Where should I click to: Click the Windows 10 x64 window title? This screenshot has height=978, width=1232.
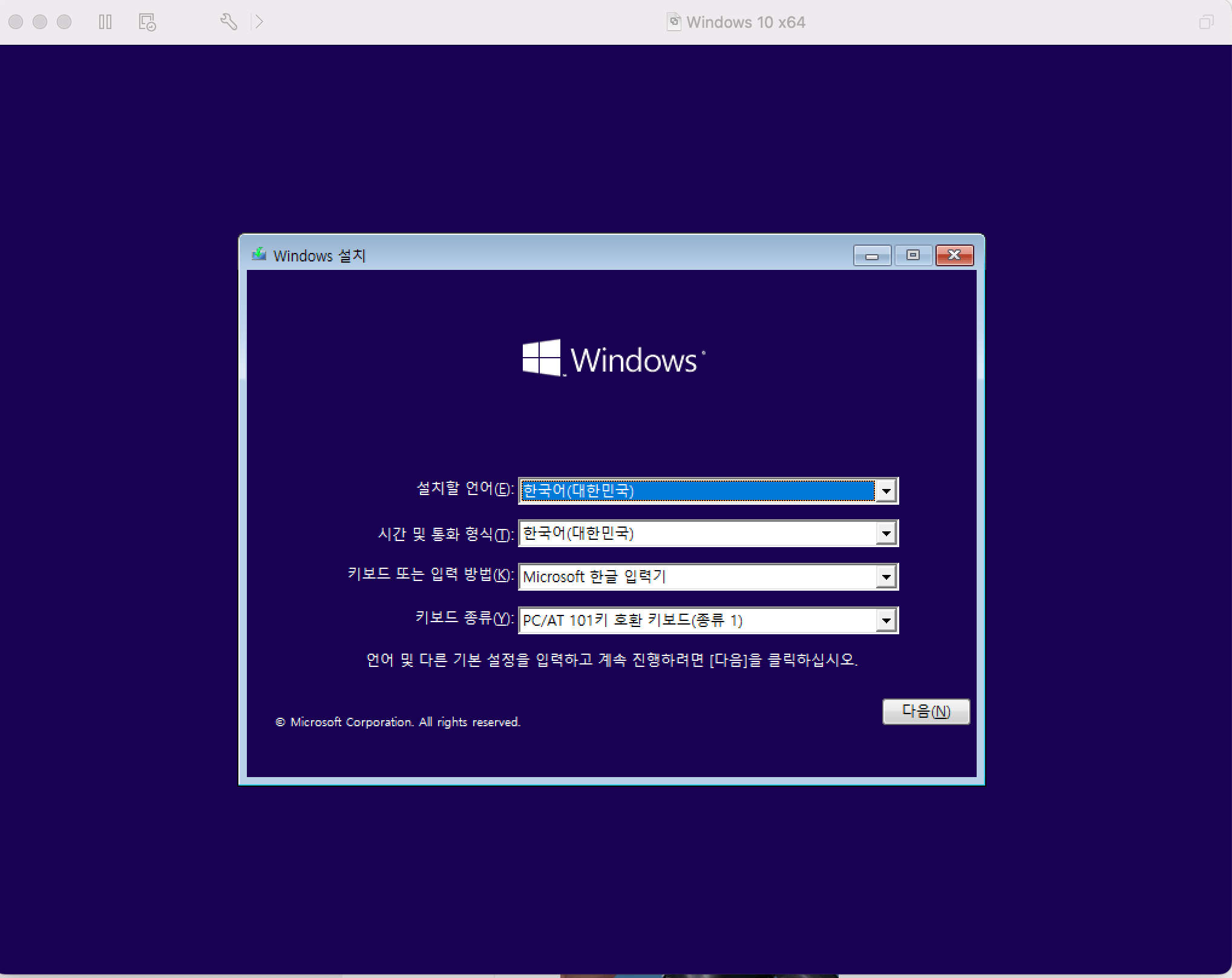coord(745,22)
